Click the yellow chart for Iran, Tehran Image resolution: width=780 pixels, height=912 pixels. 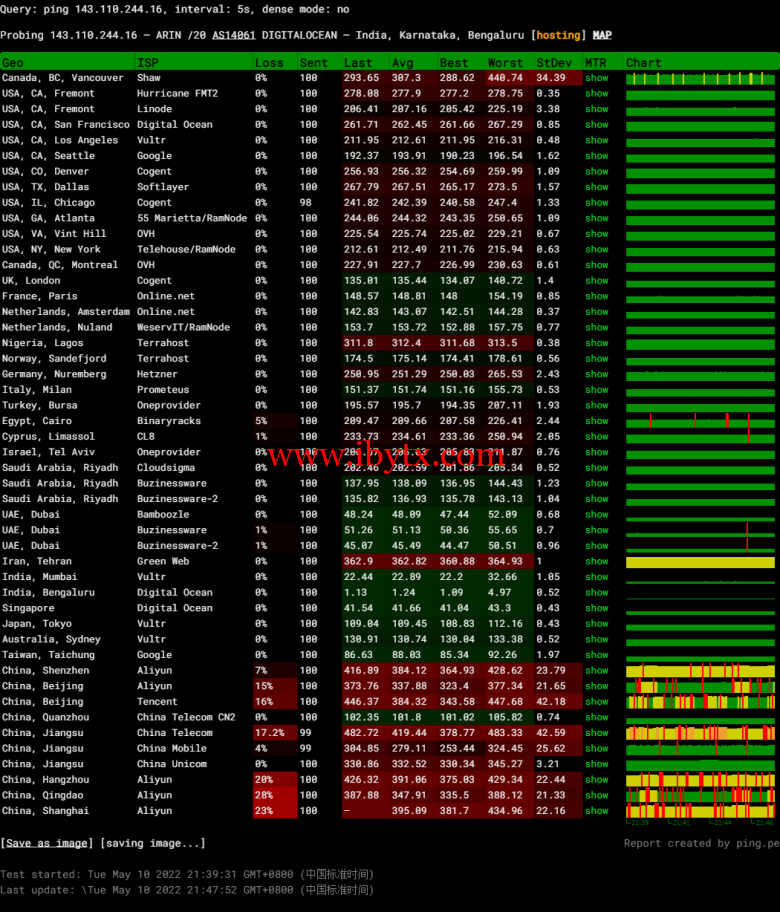700,562
